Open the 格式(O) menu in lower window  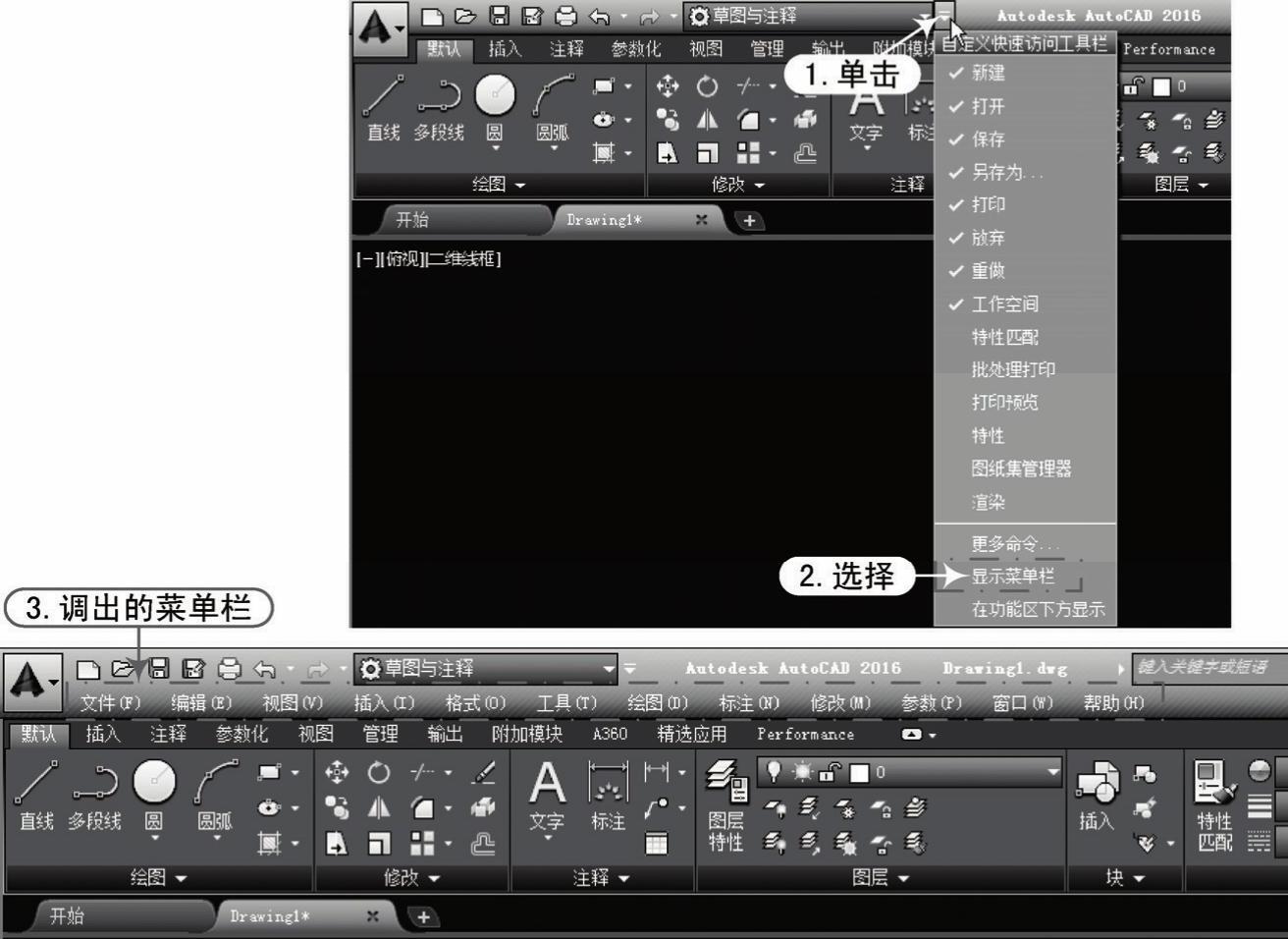click(475, 703)
